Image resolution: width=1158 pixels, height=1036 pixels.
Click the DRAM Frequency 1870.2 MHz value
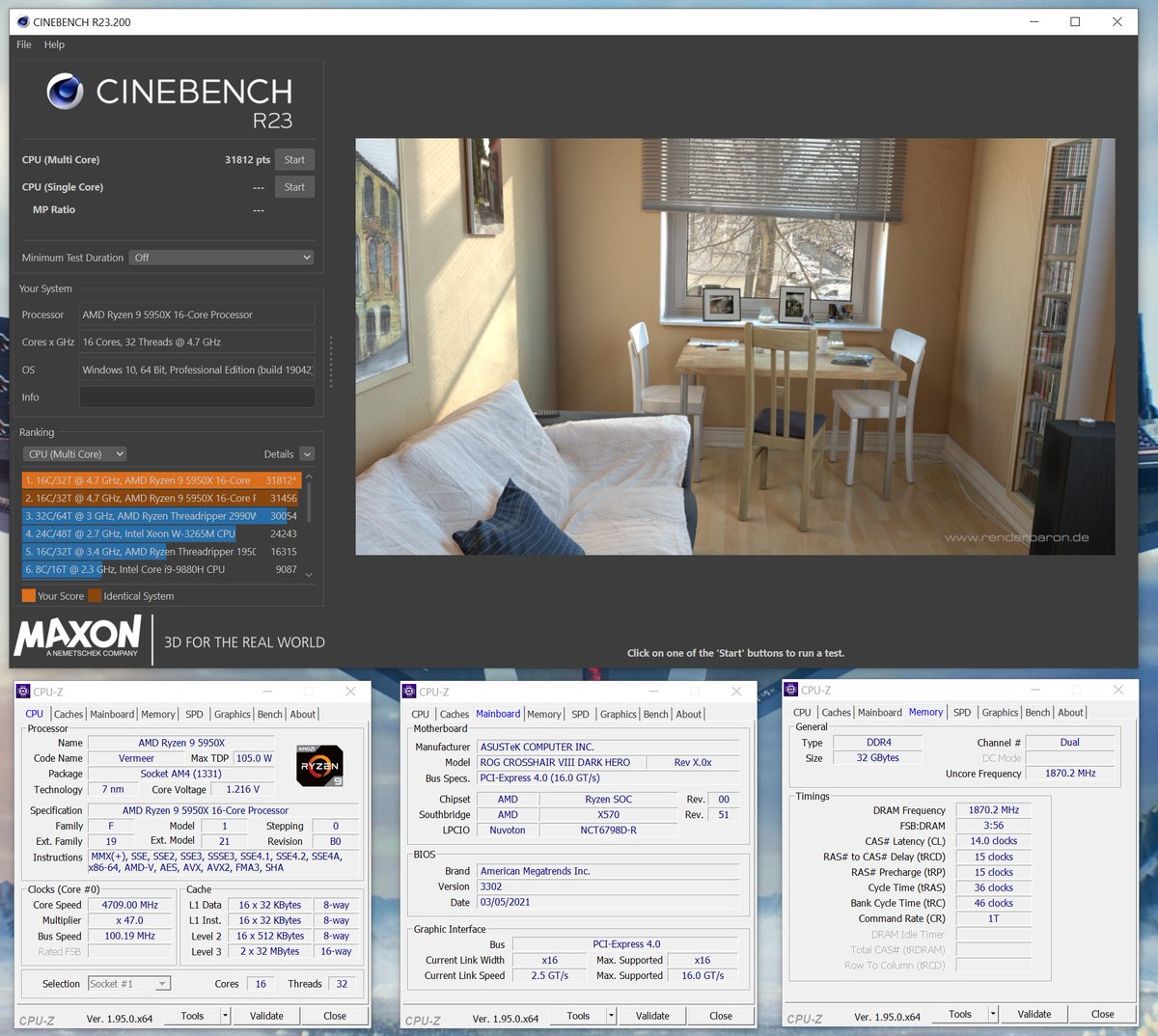[x=994, y=810]
